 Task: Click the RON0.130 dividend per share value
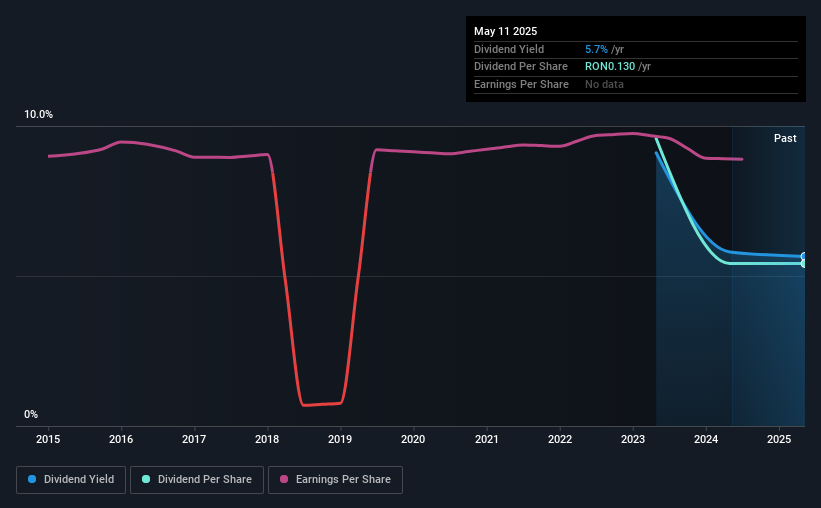(610, 67)
